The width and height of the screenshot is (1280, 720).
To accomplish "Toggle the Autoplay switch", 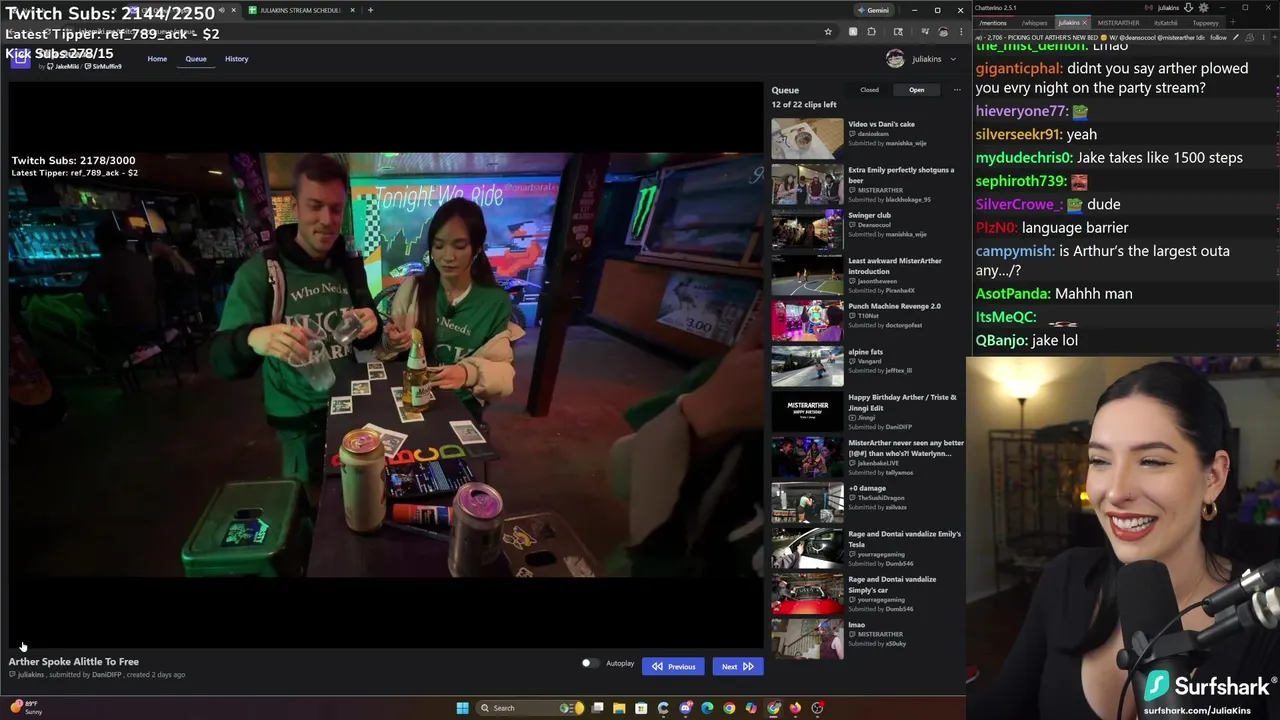I will [x=589, y=663].
